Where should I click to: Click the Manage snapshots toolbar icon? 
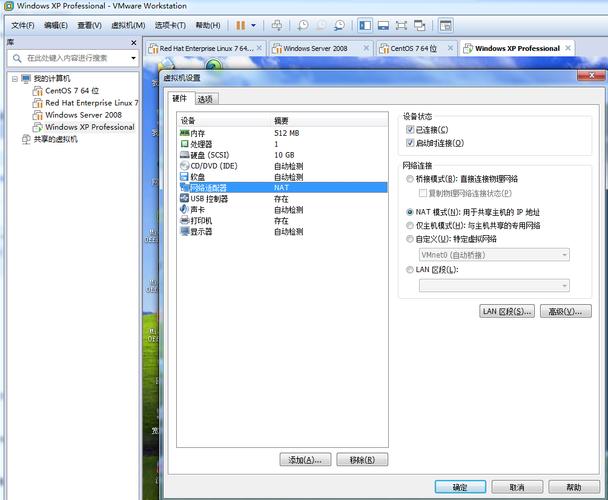pos(339,26)
